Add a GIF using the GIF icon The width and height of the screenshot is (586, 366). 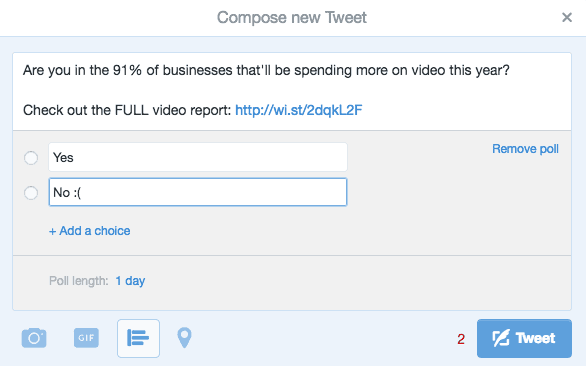(x=86, y=338)
